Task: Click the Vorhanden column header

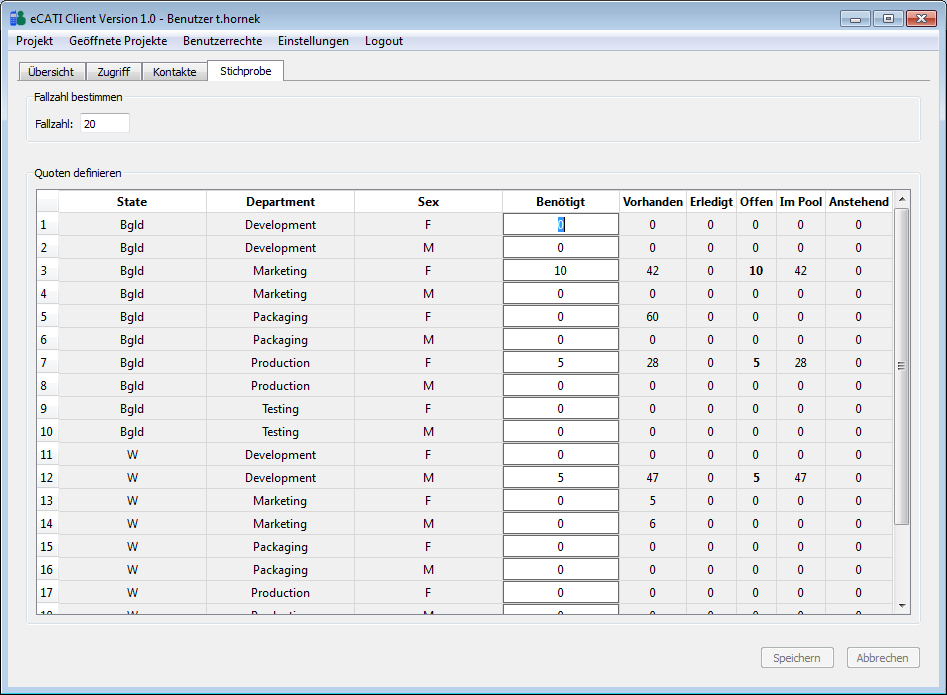Action: [653, 202]
